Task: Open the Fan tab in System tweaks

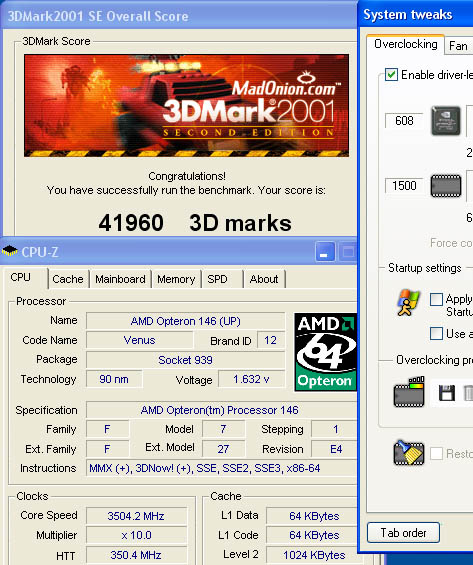Action: point(458,46)
